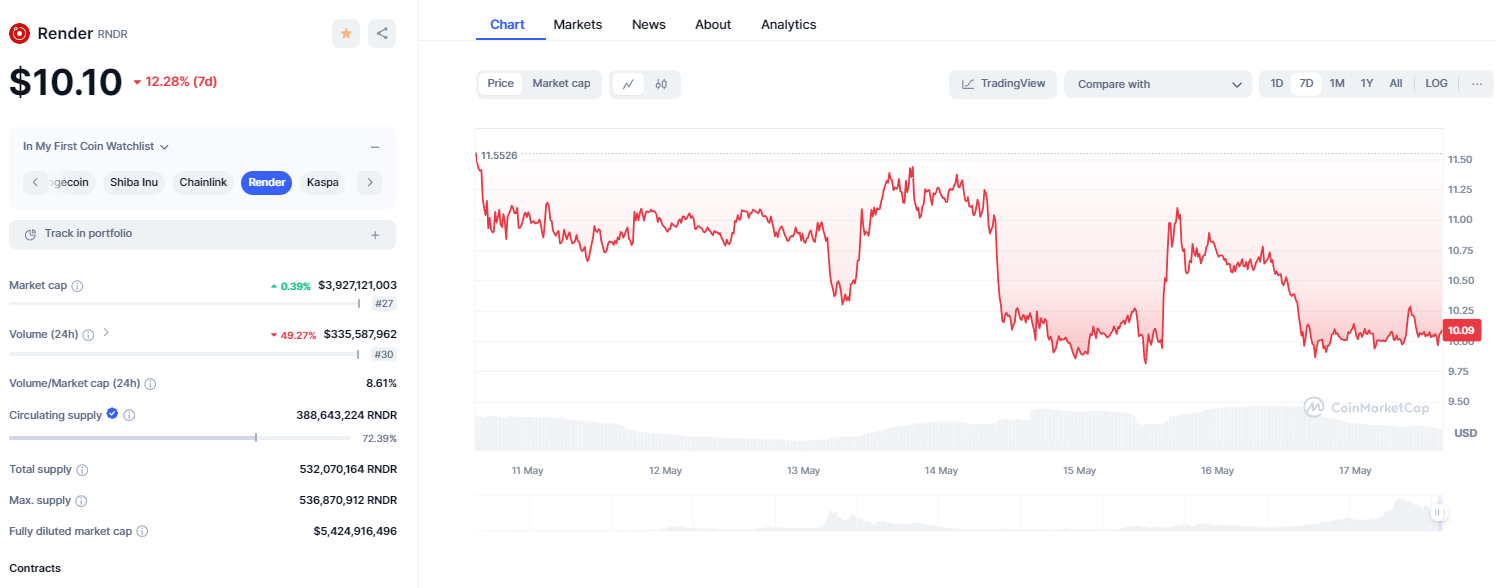Open the chart more options ellipsis
The height and width of the screenshot is (588, 1496).
(x=1477, y=84)
